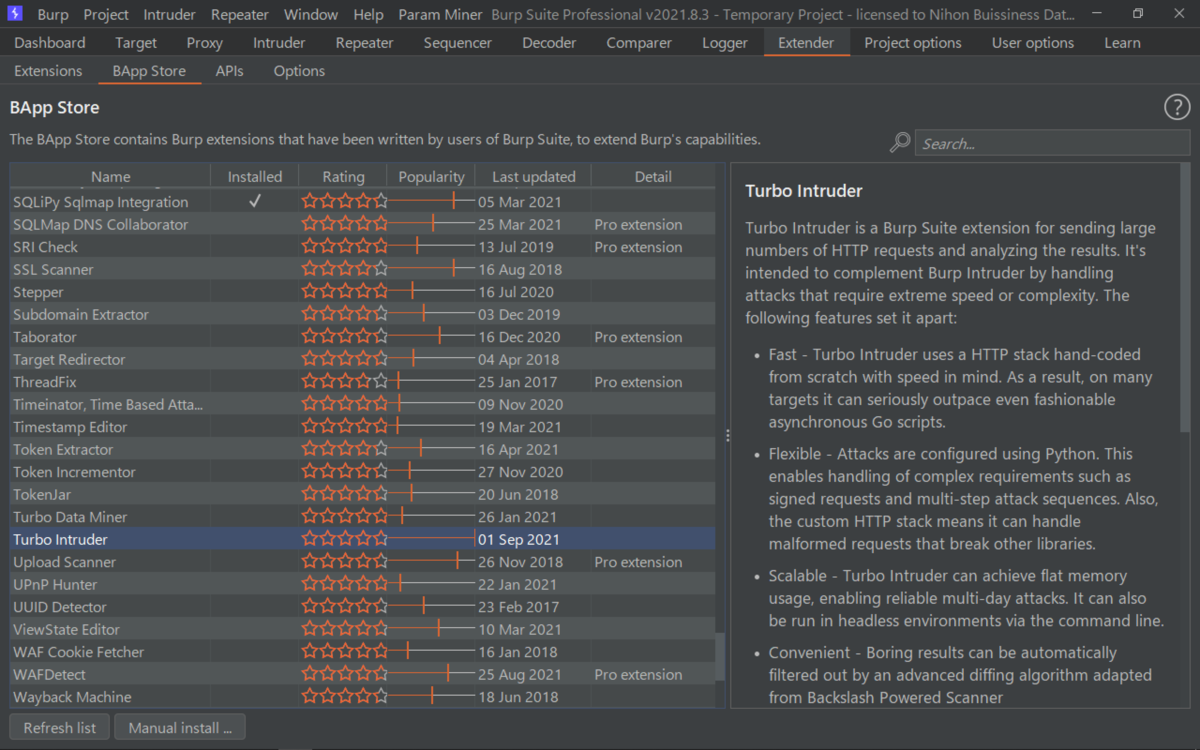Click the Refresh list button

pyautogui.click(x=60, y=728)
